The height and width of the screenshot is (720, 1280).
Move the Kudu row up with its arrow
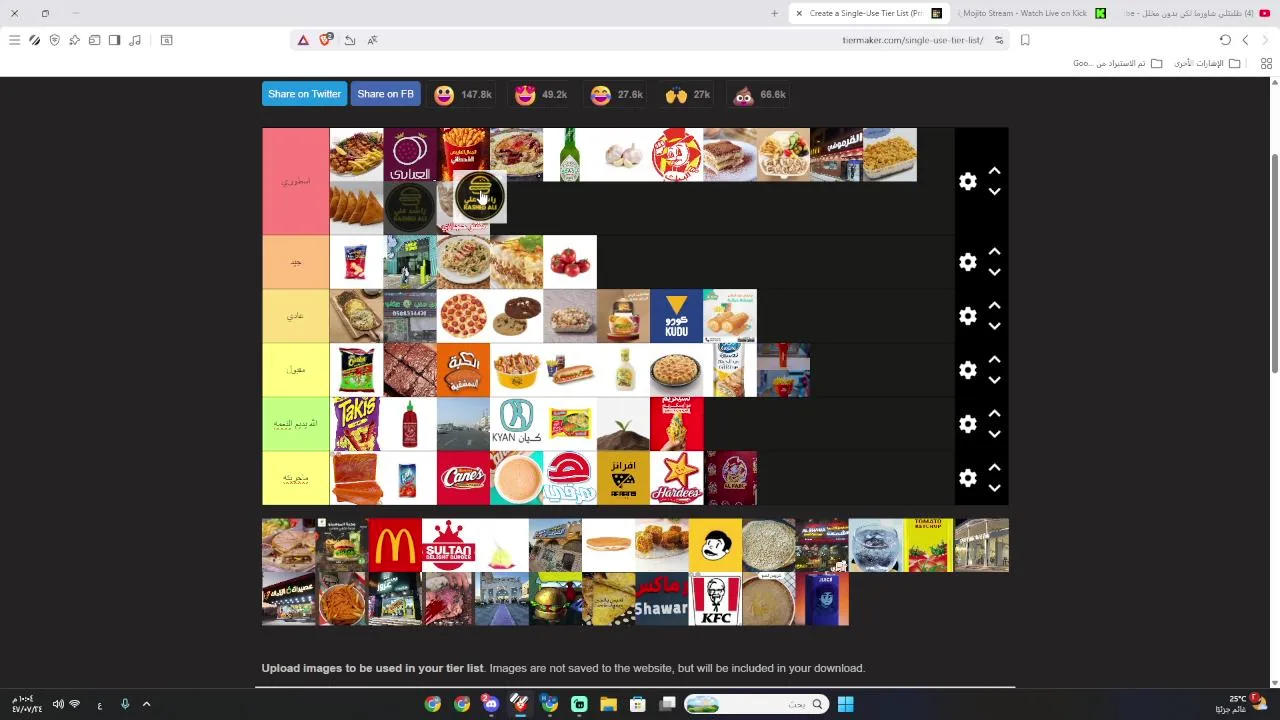click(994, 306)
